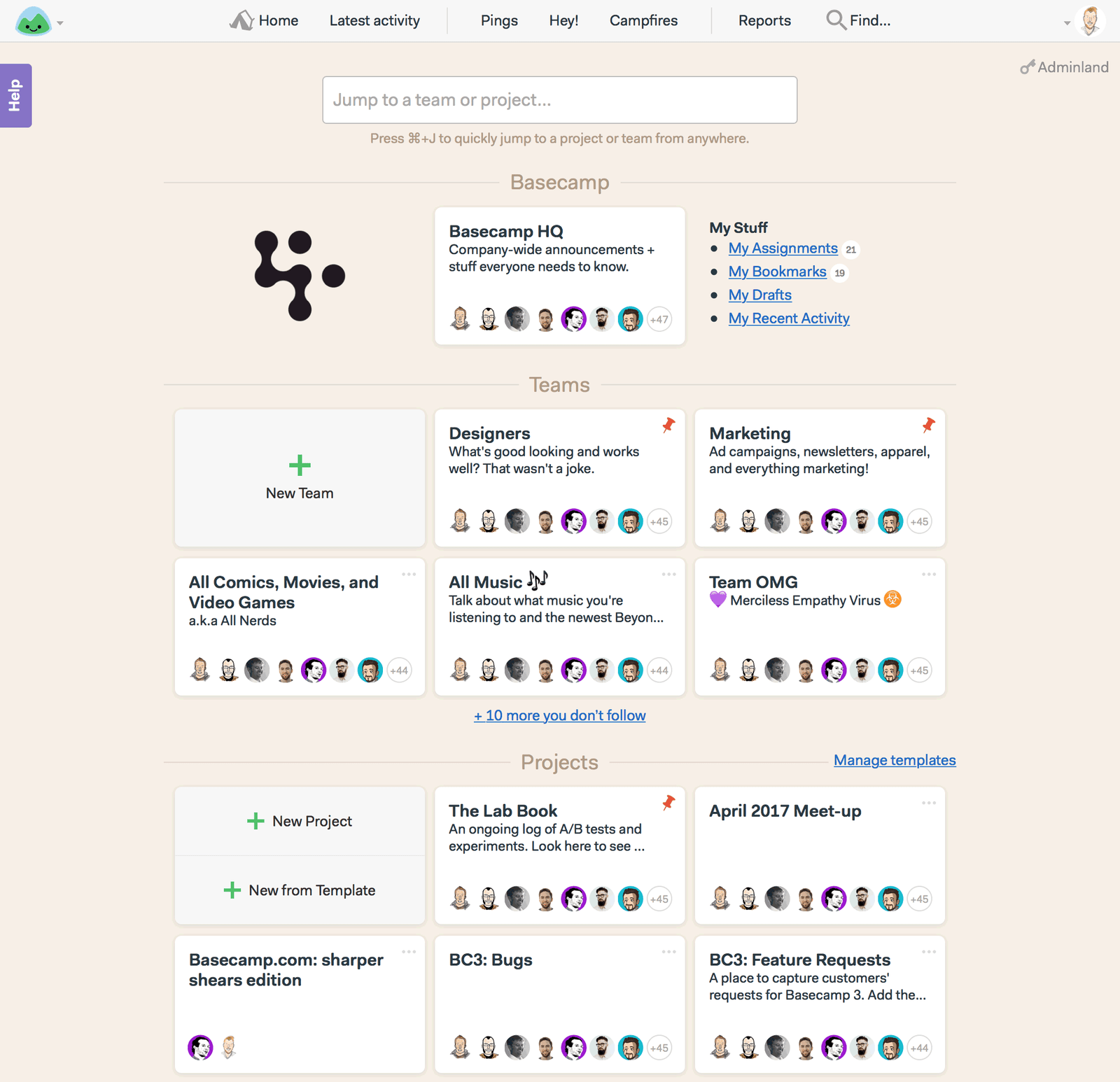1120x1082 pixels.
Task: Click the user avatar at the top right
Action: (1089, 21)
